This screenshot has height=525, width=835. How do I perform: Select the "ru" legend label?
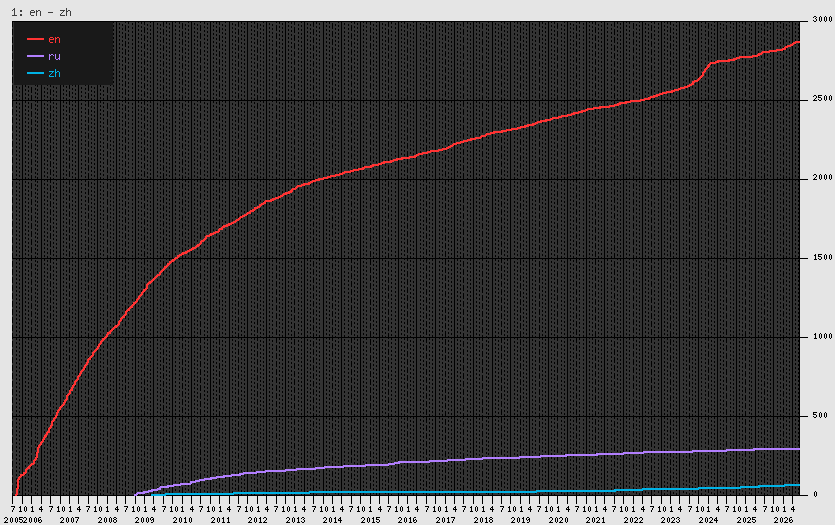pos(54,56)
